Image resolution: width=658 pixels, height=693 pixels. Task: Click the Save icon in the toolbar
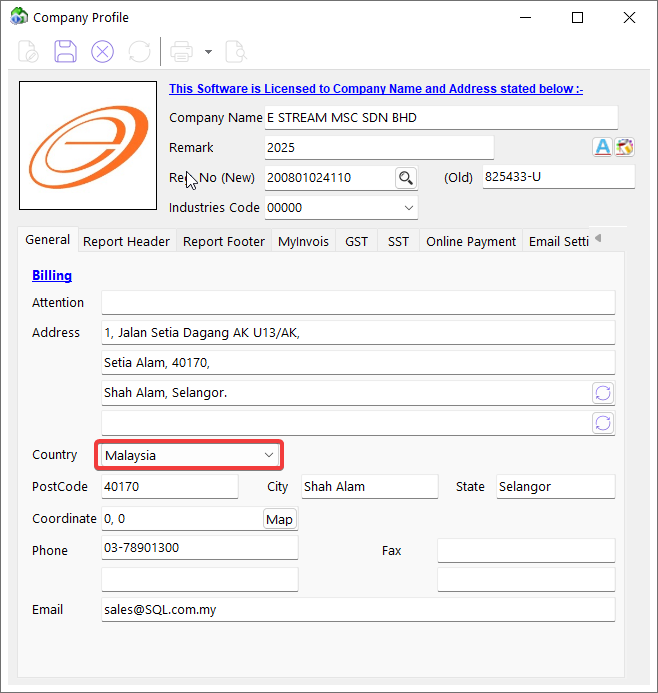coord(65,51)
